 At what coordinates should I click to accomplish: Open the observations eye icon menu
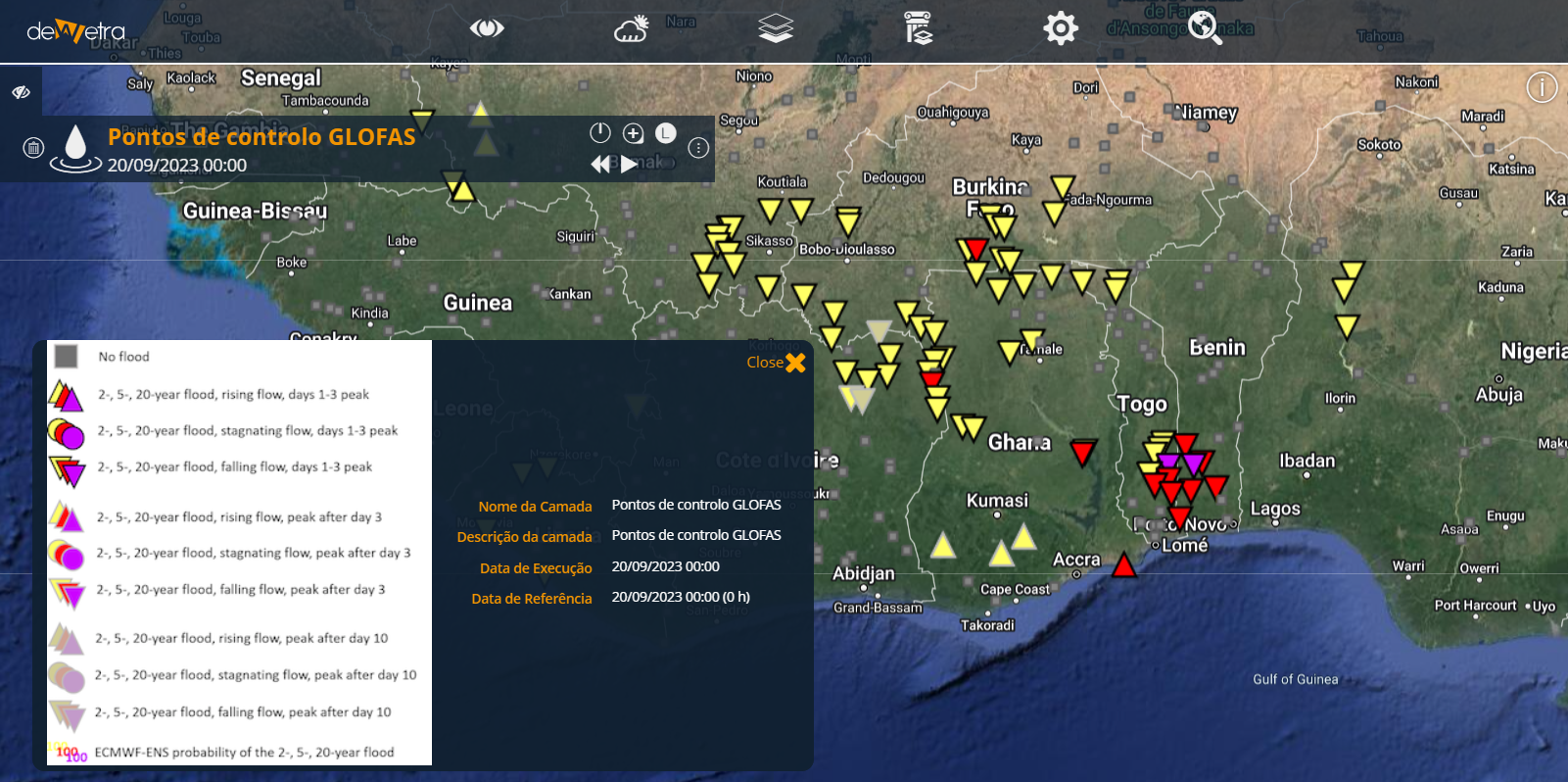(487, 28)
